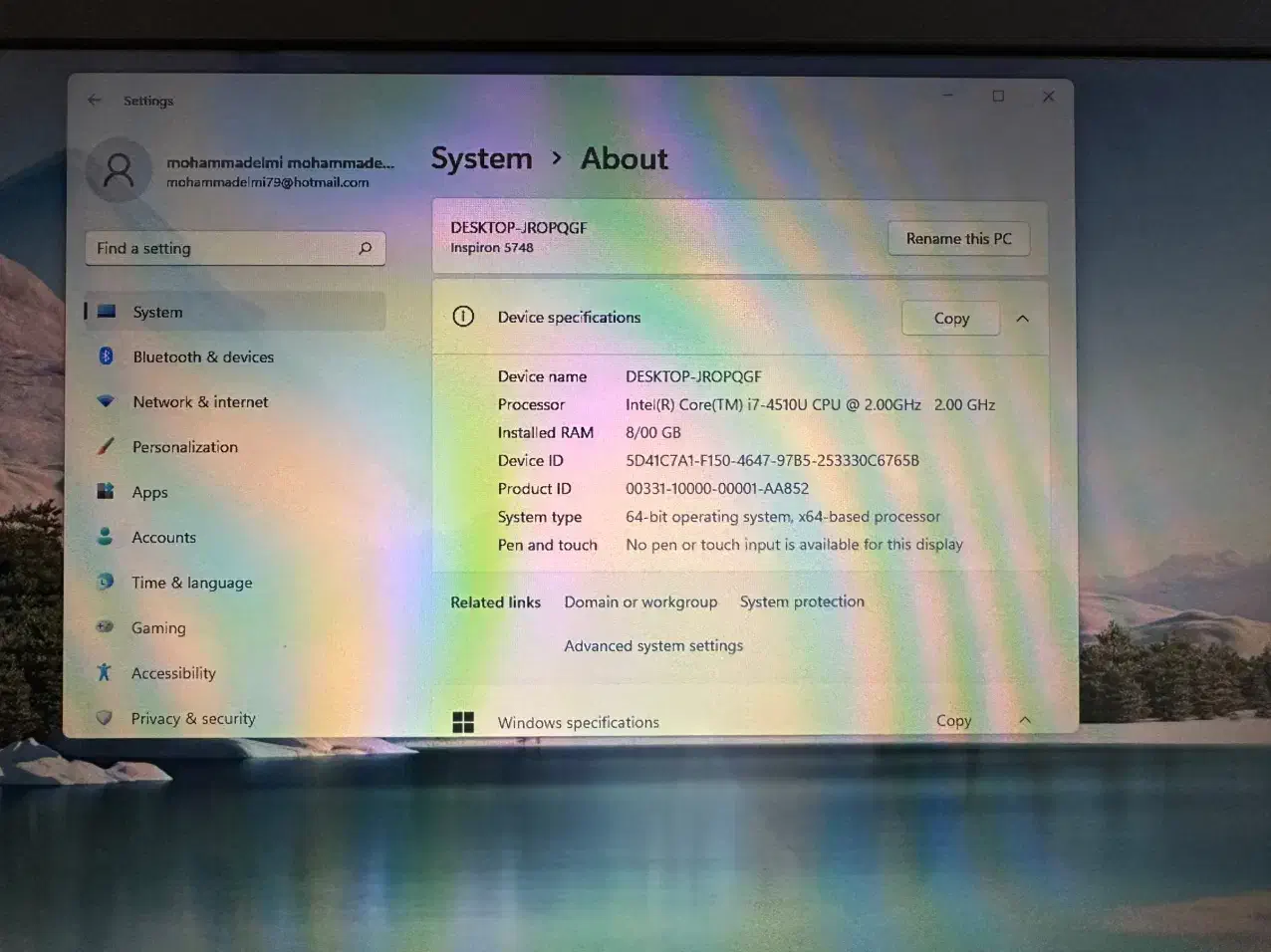Image resolution: width=1271 pixels, height=952 pixels.
Task: Click the Installed RAM value 8/00 GB
Action: [653, 432]
